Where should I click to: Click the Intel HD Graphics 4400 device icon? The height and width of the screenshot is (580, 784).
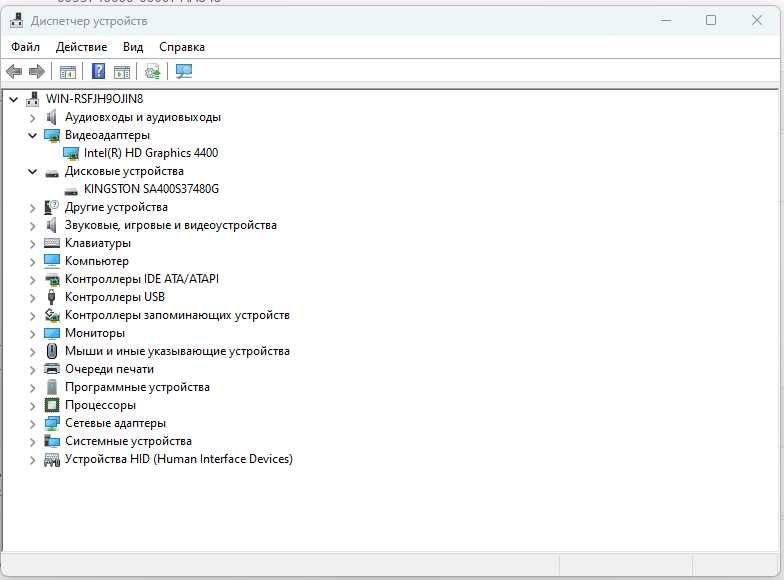71,154
